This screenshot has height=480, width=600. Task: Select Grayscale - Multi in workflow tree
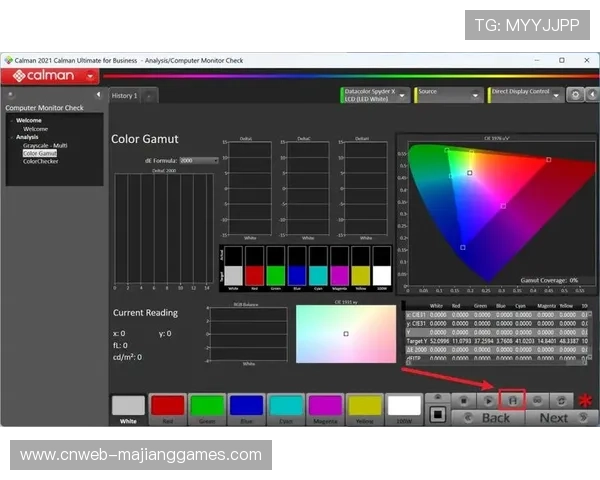pos(45,145)
